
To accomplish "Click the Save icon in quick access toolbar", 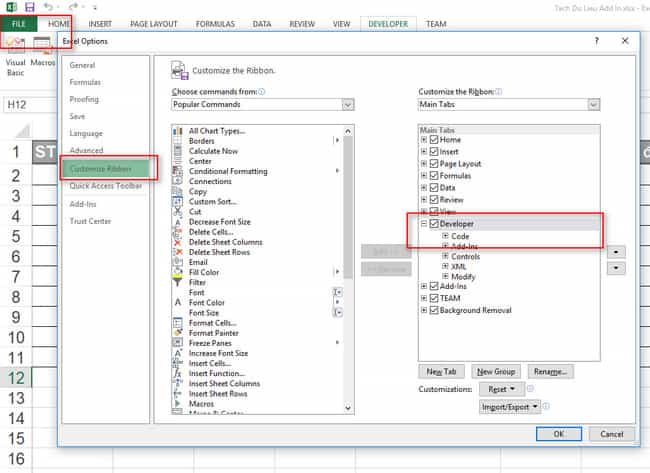I will pos(29,7).
